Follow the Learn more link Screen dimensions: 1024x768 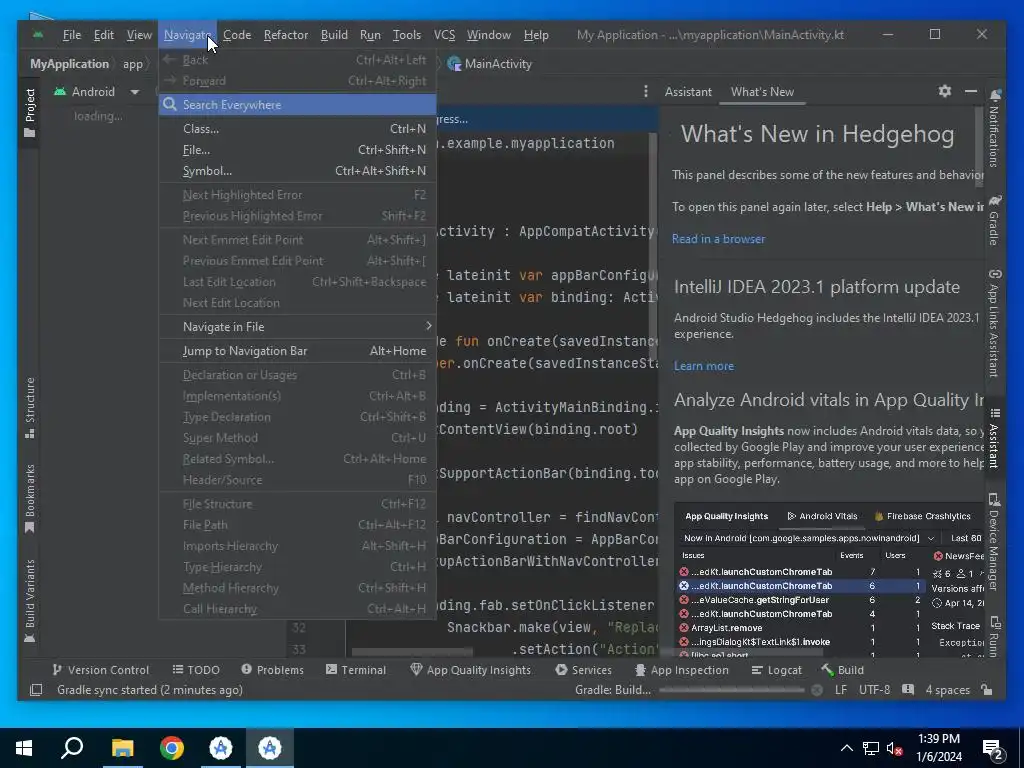coord(703,366)
